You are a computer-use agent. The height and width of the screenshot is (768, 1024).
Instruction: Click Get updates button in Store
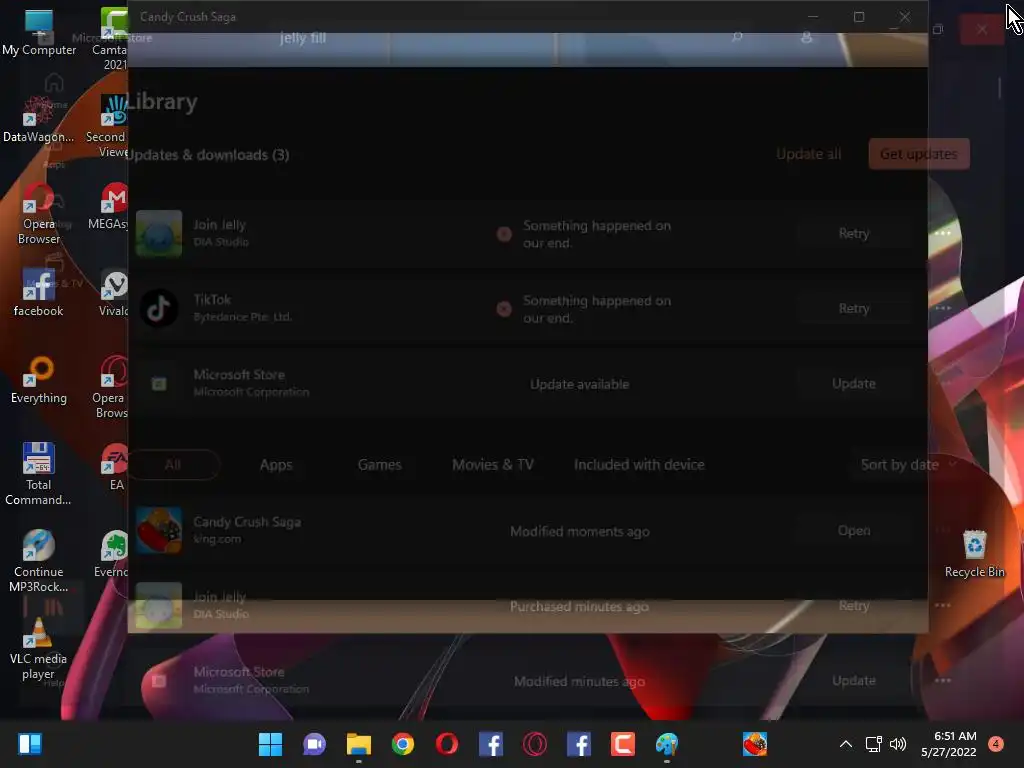click(919, 154)
